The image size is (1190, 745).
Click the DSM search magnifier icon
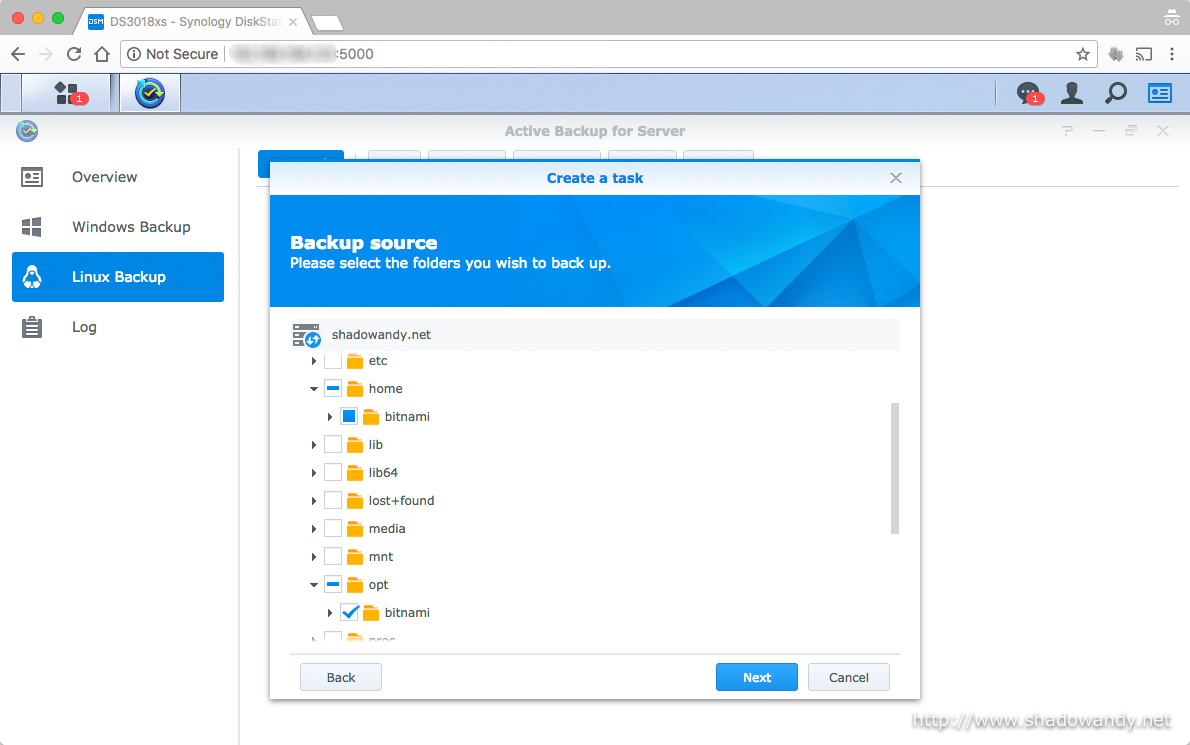[x=1116, y=93]
